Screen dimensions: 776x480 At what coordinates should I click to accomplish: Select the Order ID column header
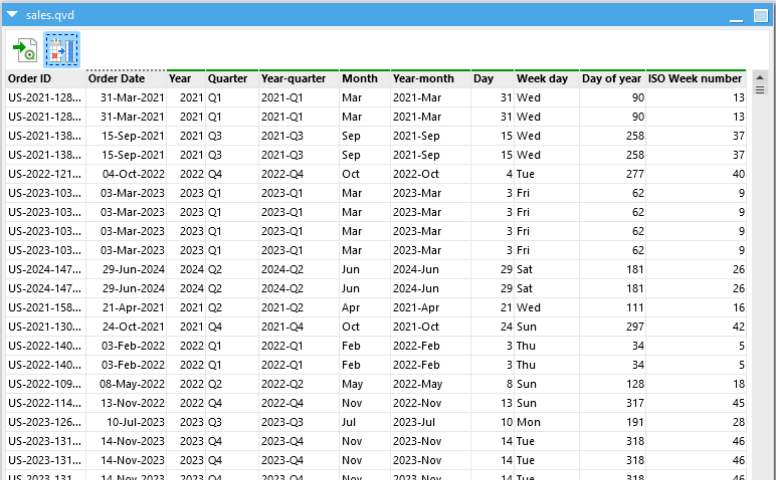coord(46,79)
